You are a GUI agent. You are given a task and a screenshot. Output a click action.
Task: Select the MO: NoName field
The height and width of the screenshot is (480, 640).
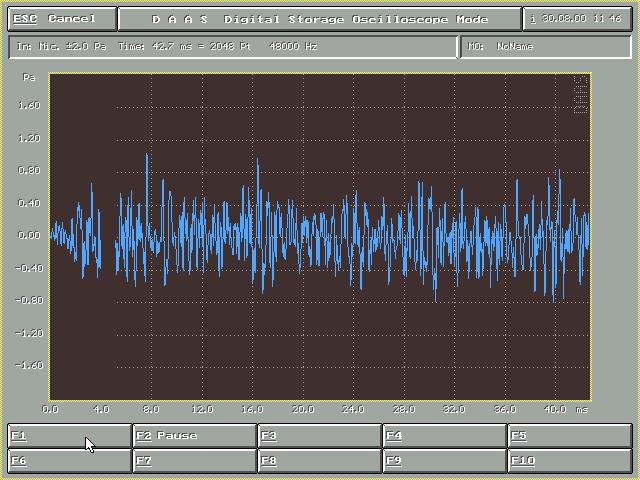tap(545, 46)
